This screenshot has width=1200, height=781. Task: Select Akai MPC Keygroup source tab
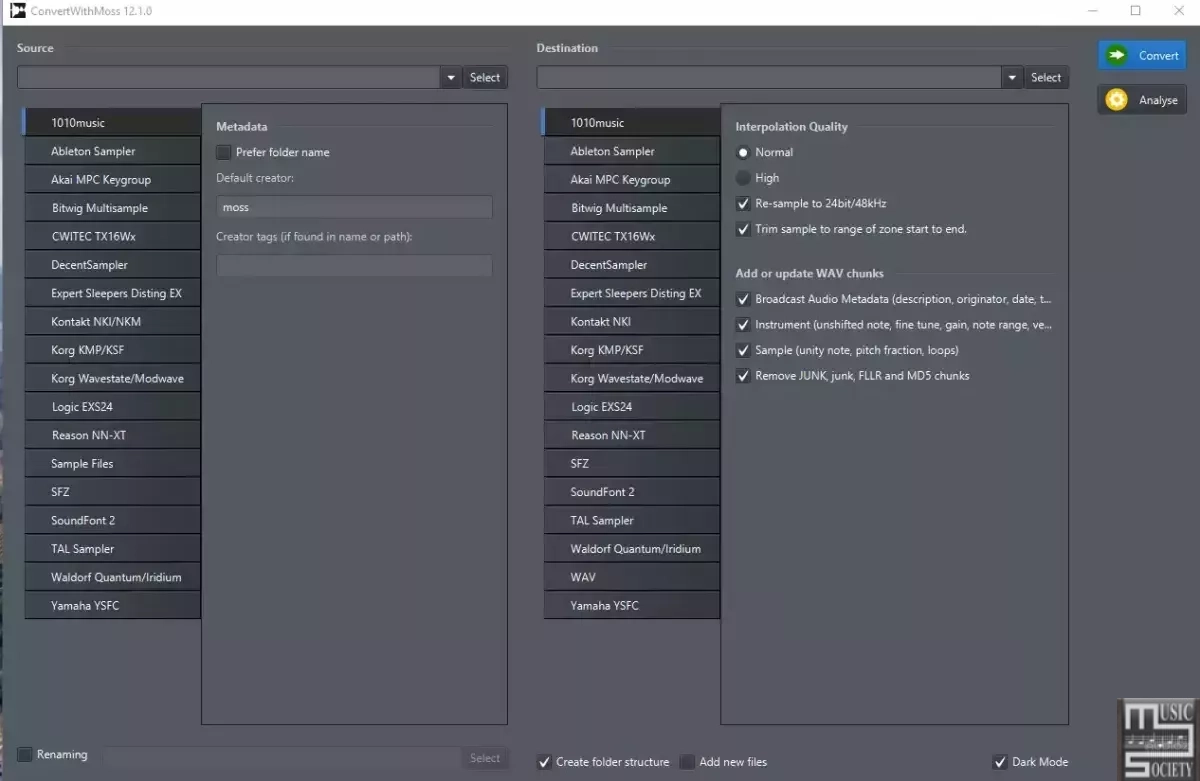tap(112, 180)
